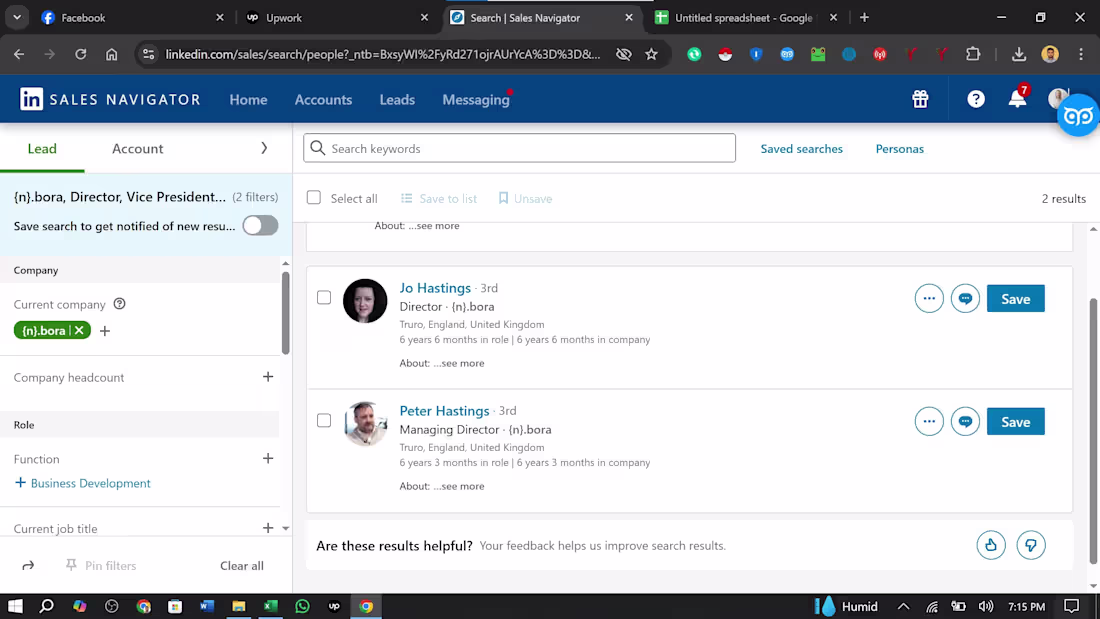
Task: Focus the browser address bar
Action: [x=383, y=54]
